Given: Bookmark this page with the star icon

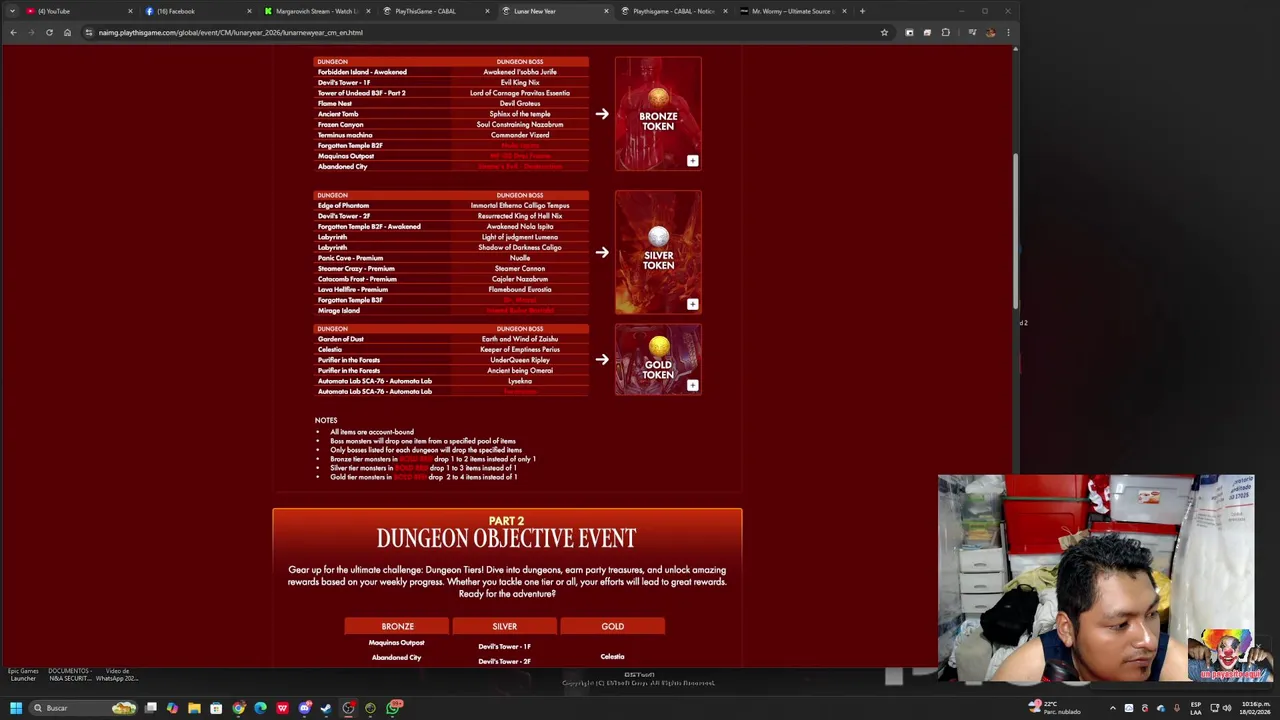Looking at the screenshot, I should click(x=884, y=32).
